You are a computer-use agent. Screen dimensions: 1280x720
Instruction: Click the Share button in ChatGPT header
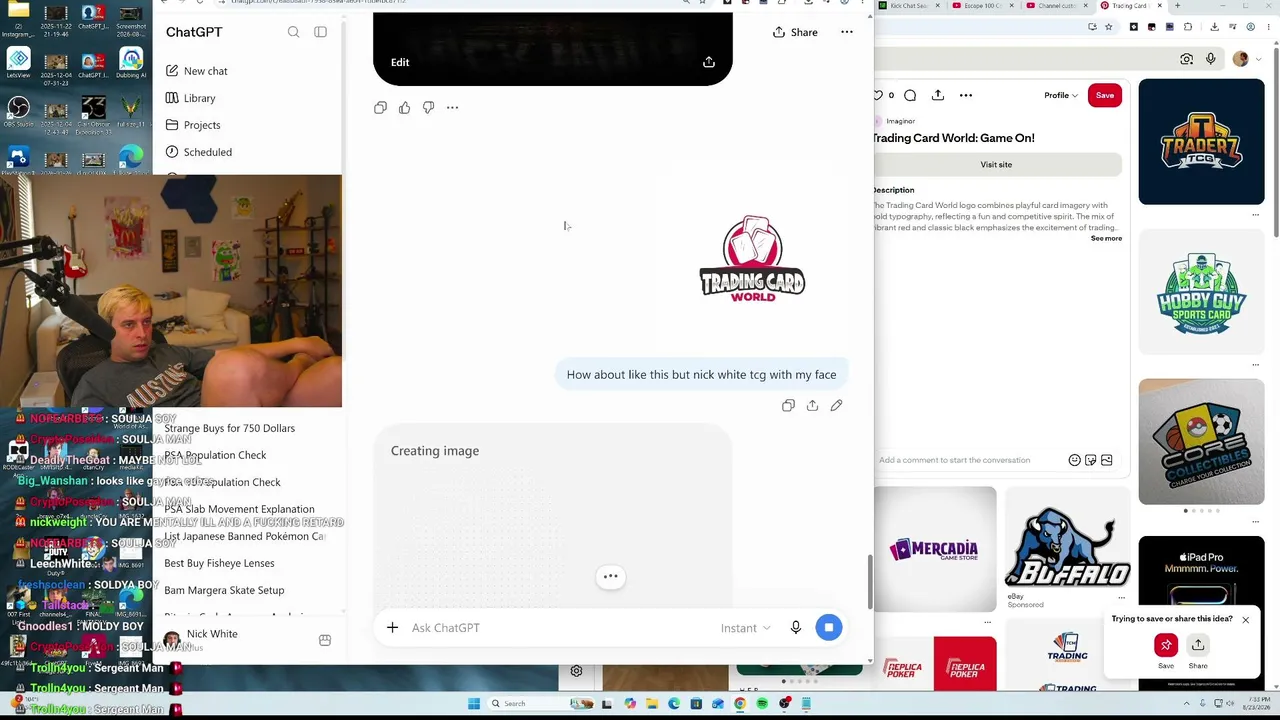tap(795, 32)
